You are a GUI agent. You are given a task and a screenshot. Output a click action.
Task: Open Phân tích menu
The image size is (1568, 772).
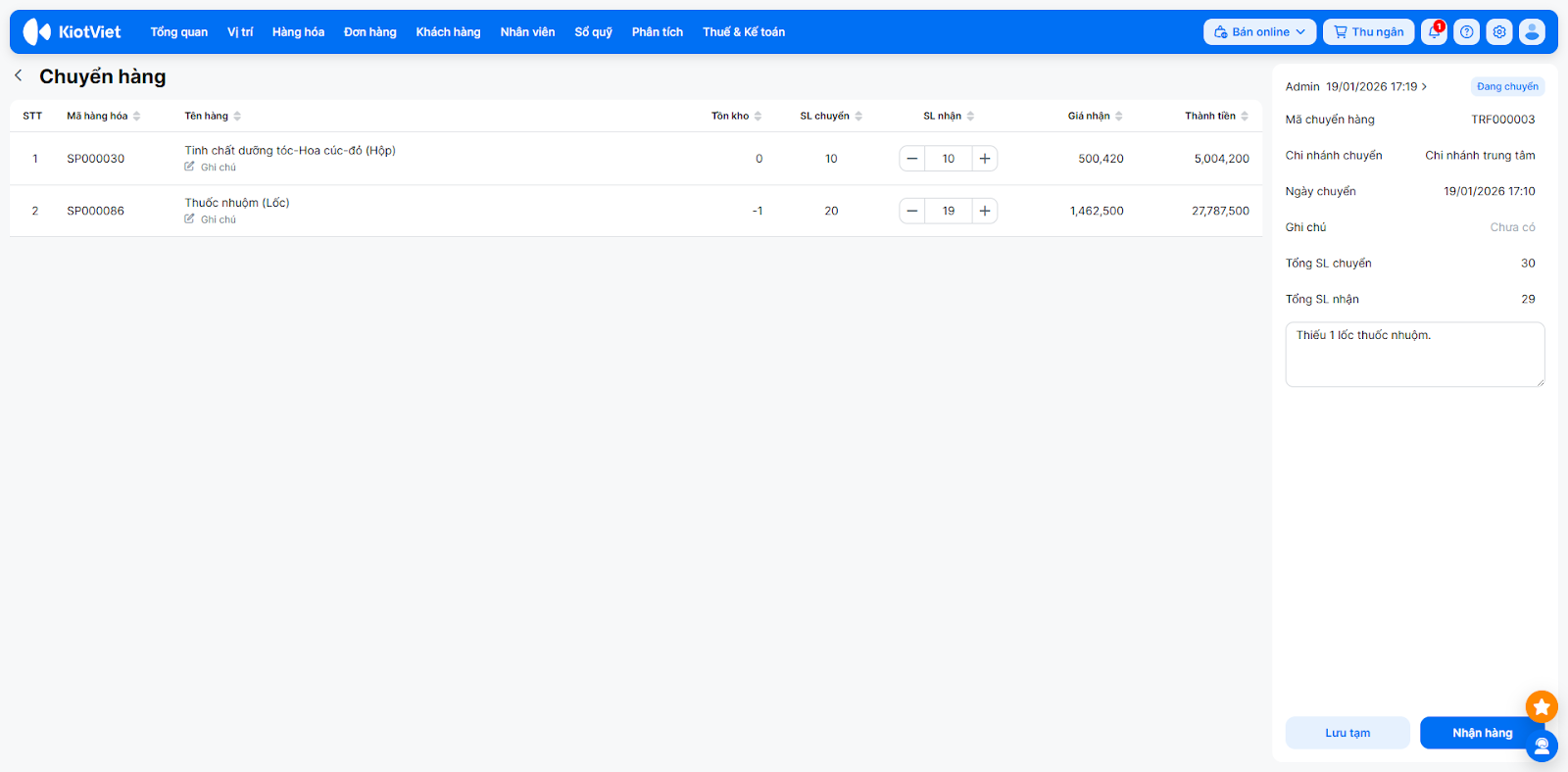(x=658, y=31)
